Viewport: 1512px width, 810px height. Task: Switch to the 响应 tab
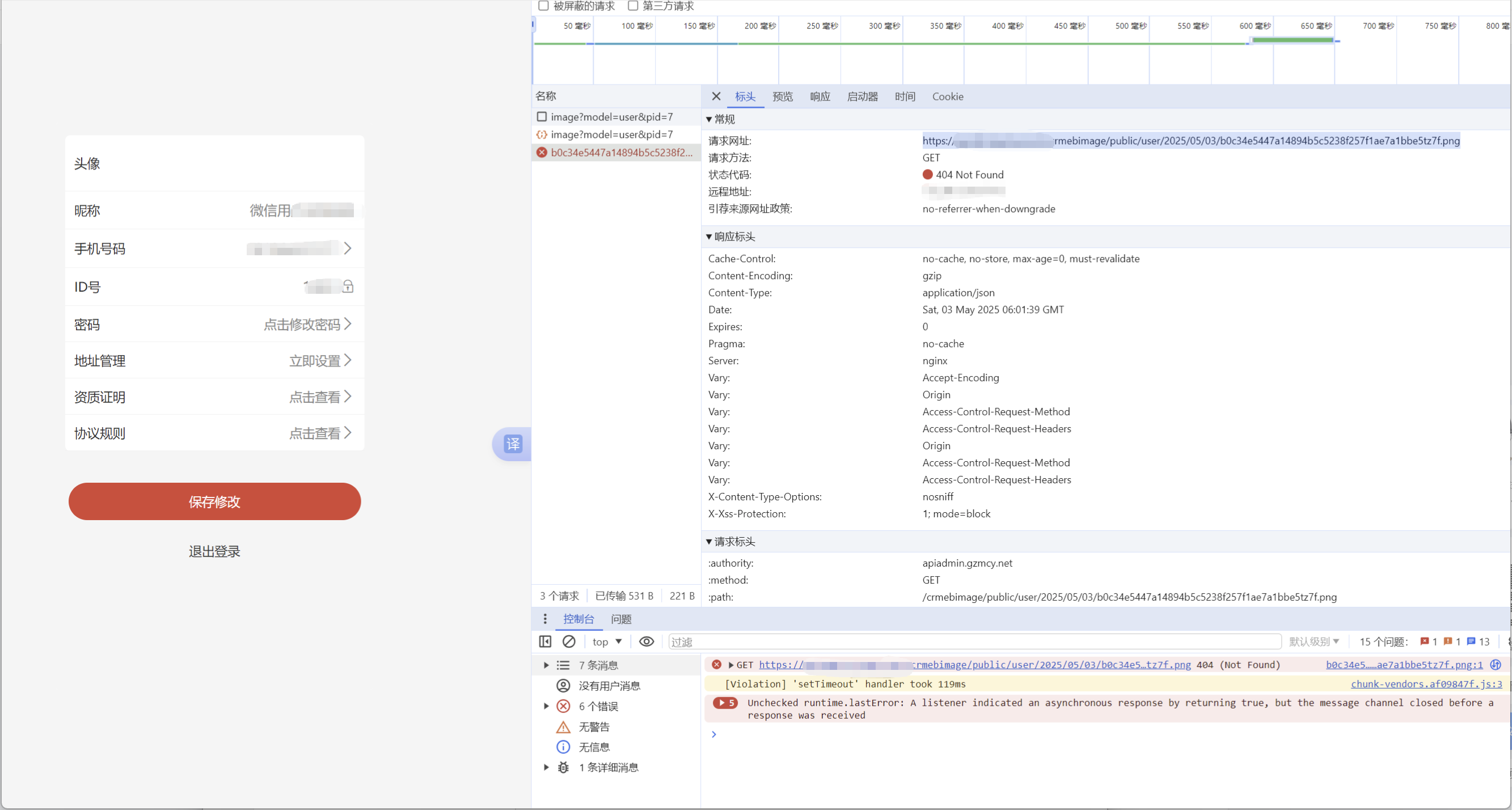pos(820,96)
